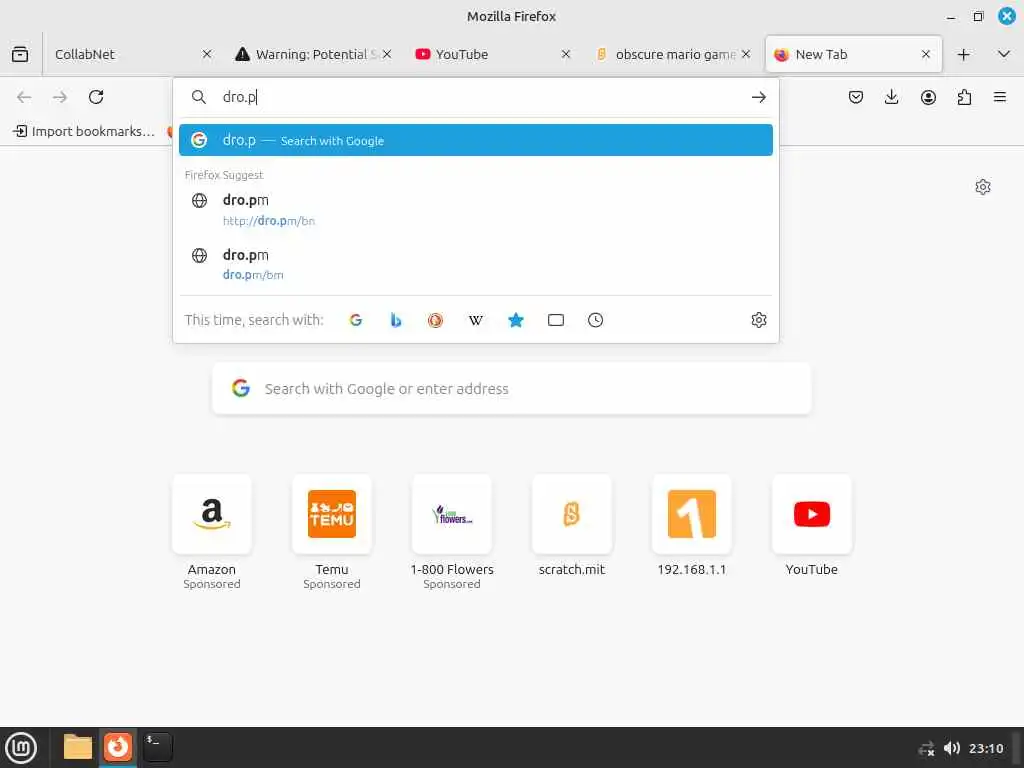The height and width of the screenshot is (768, 1024).
Task: Open the network tray icon
Action: pyautogui.click(x=926, y=748)
